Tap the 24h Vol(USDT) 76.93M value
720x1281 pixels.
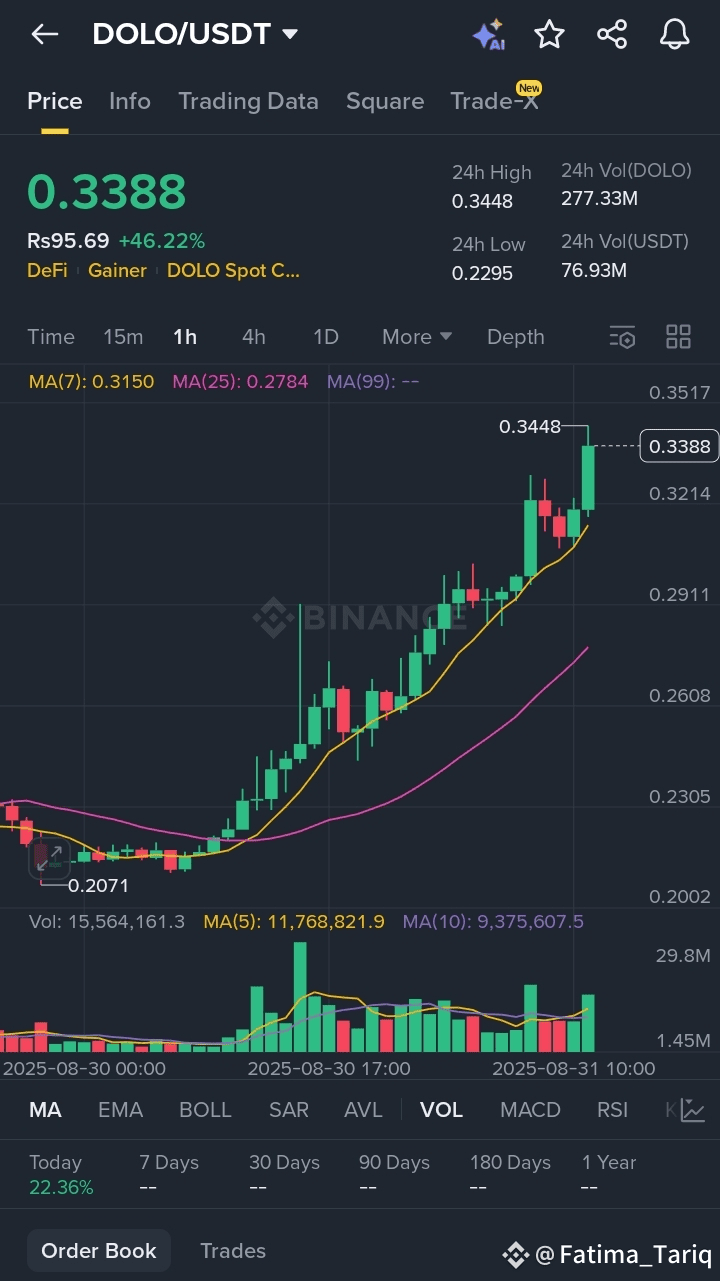(x=594, y=270)
